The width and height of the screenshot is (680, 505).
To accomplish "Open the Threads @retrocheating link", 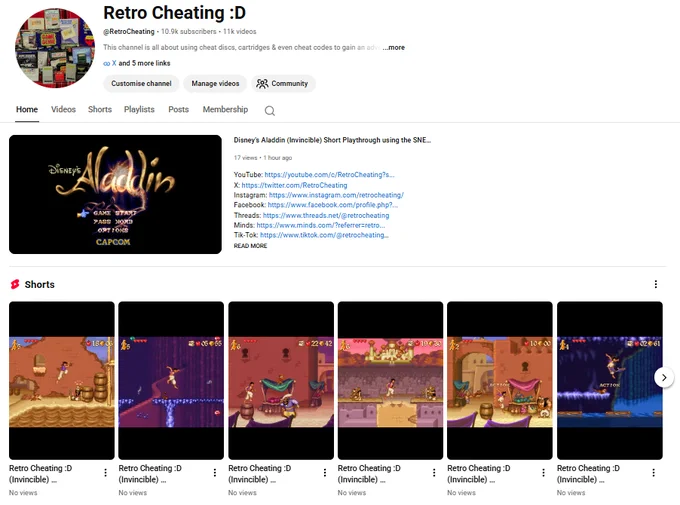I will tap(326, 215).
